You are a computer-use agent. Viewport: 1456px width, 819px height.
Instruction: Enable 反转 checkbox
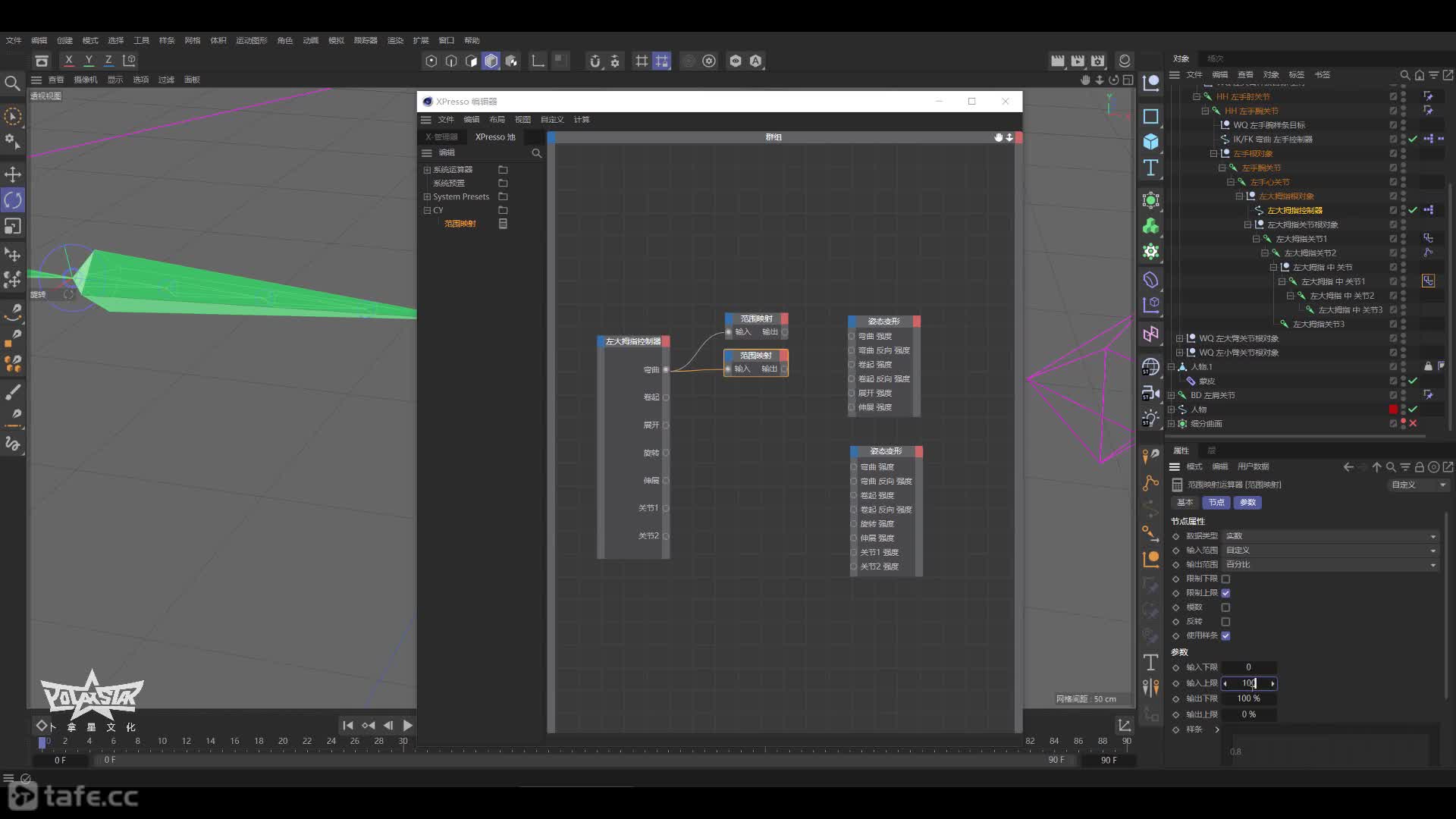pos(1225,622)
